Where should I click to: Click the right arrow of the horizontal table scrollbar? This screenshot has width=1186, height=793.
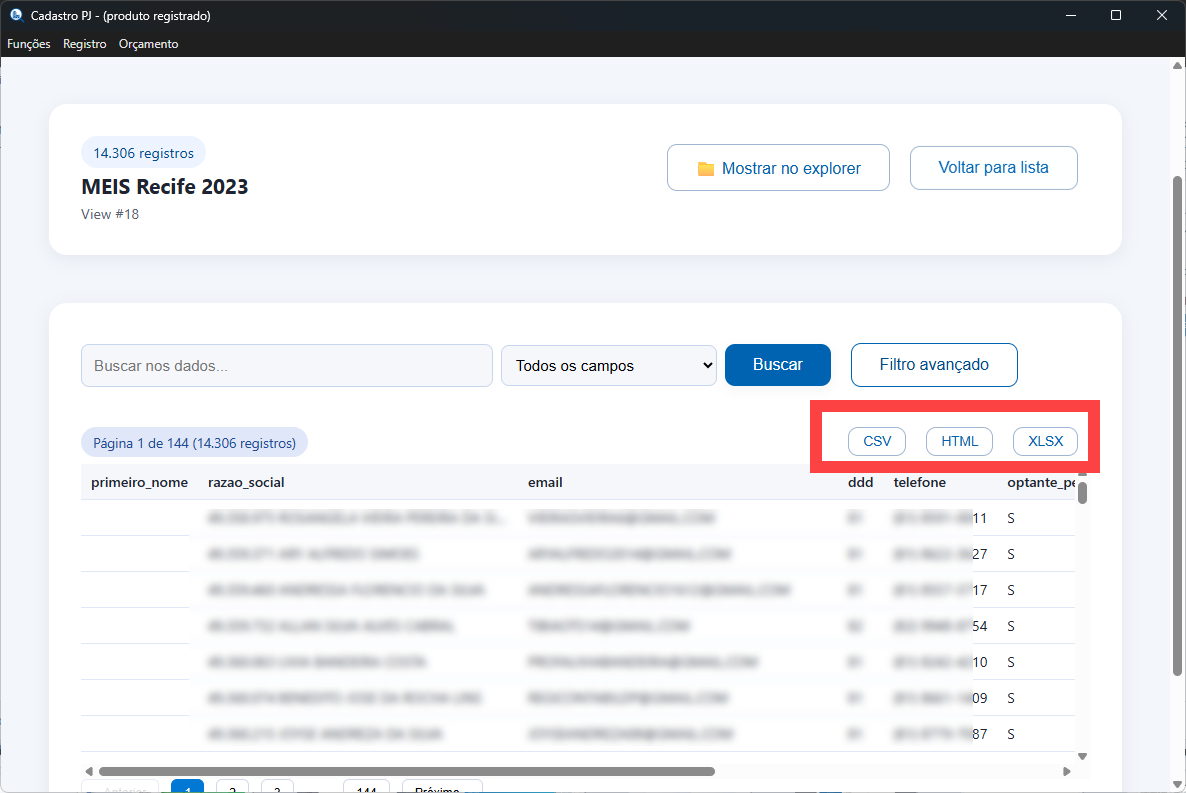tap(1066, 771)
